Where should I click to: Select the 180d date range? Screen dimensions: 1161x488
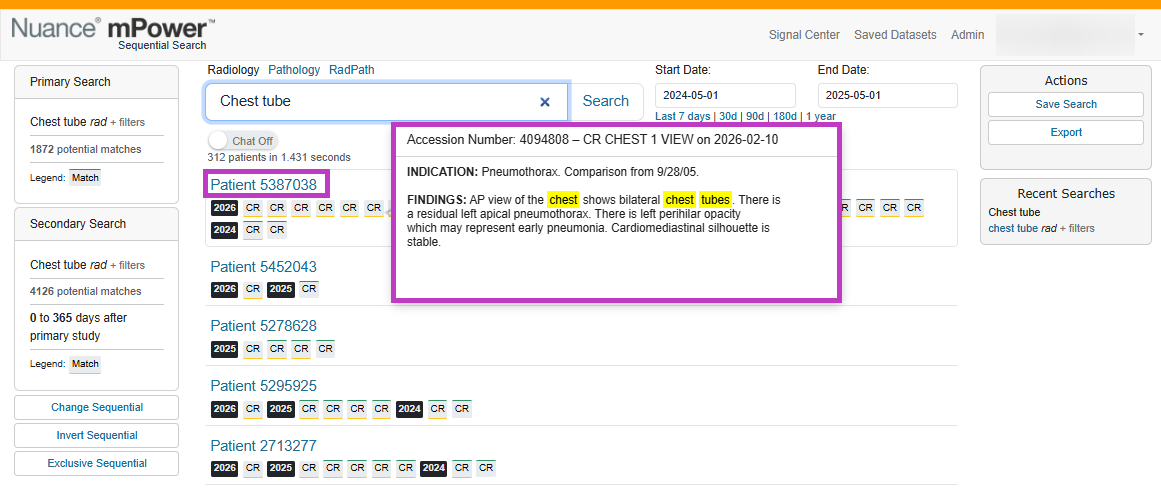pos(785,116)
